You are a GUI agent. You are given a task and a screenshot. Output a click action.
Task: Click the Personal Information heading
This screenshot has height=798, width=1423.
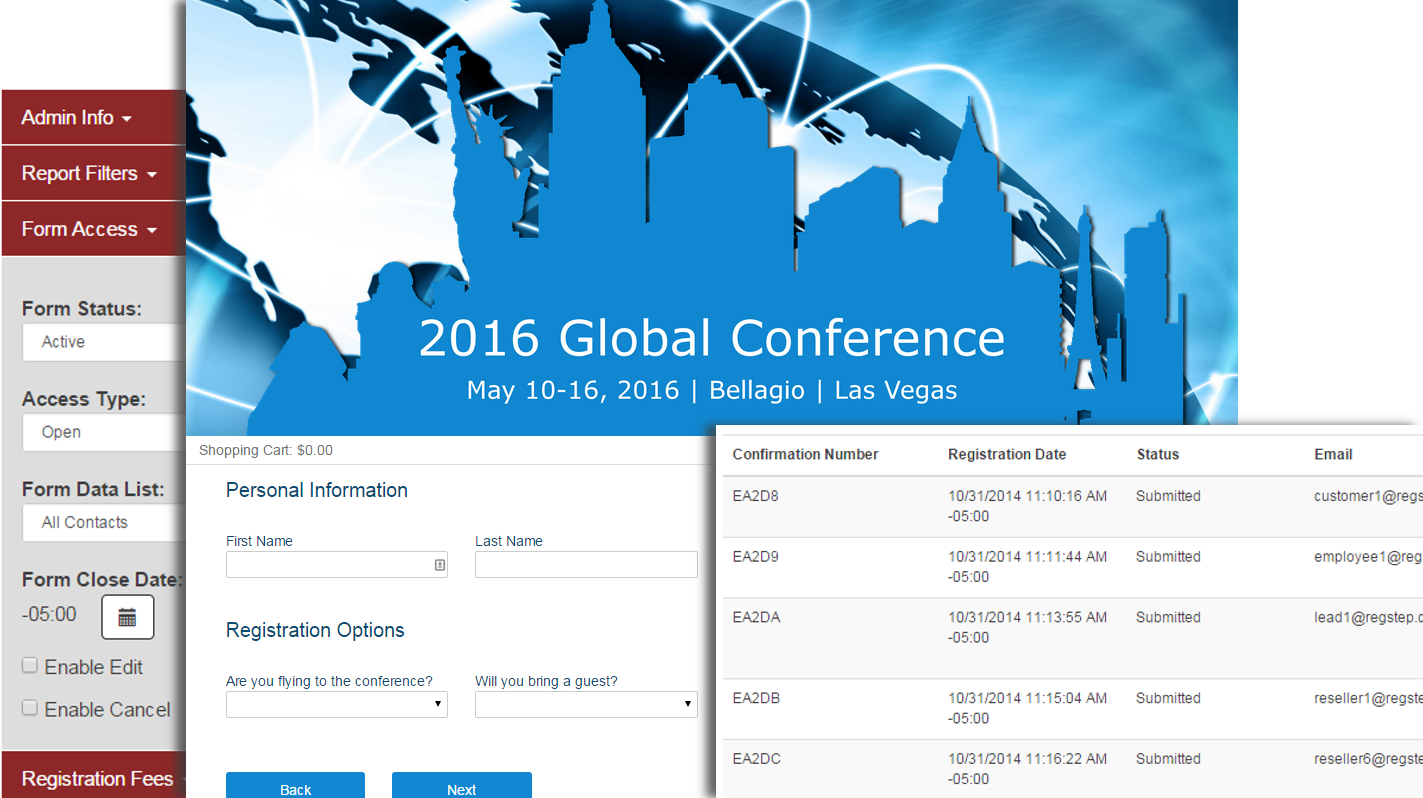tap(317, 490)
